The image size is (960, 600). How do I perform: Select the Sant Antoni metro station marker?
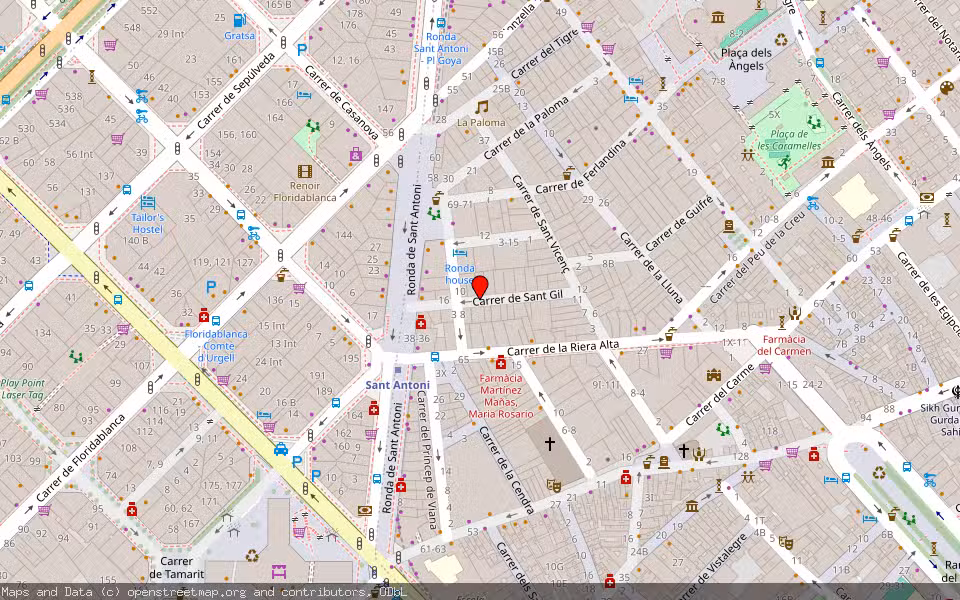coord(398,370)
